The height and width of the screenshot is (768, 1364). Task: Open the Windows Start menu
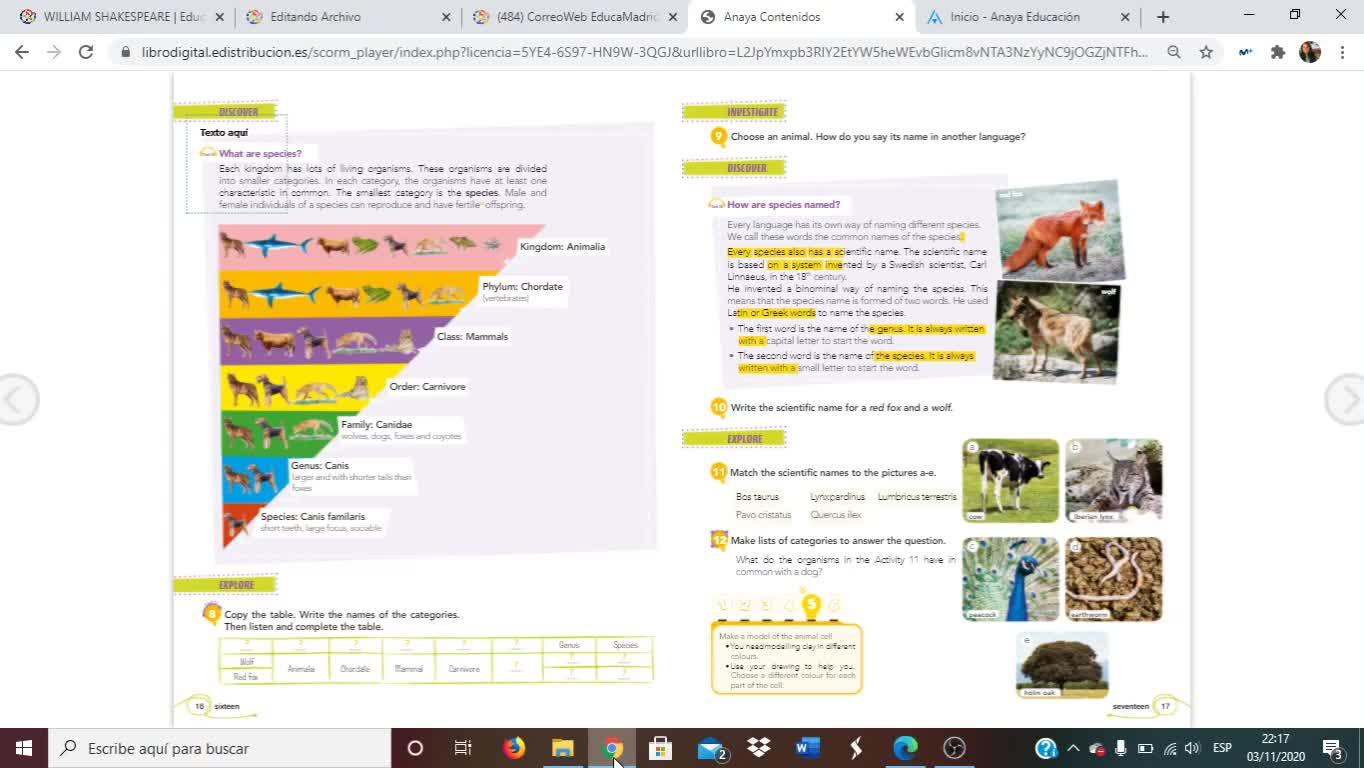[24, 748]
